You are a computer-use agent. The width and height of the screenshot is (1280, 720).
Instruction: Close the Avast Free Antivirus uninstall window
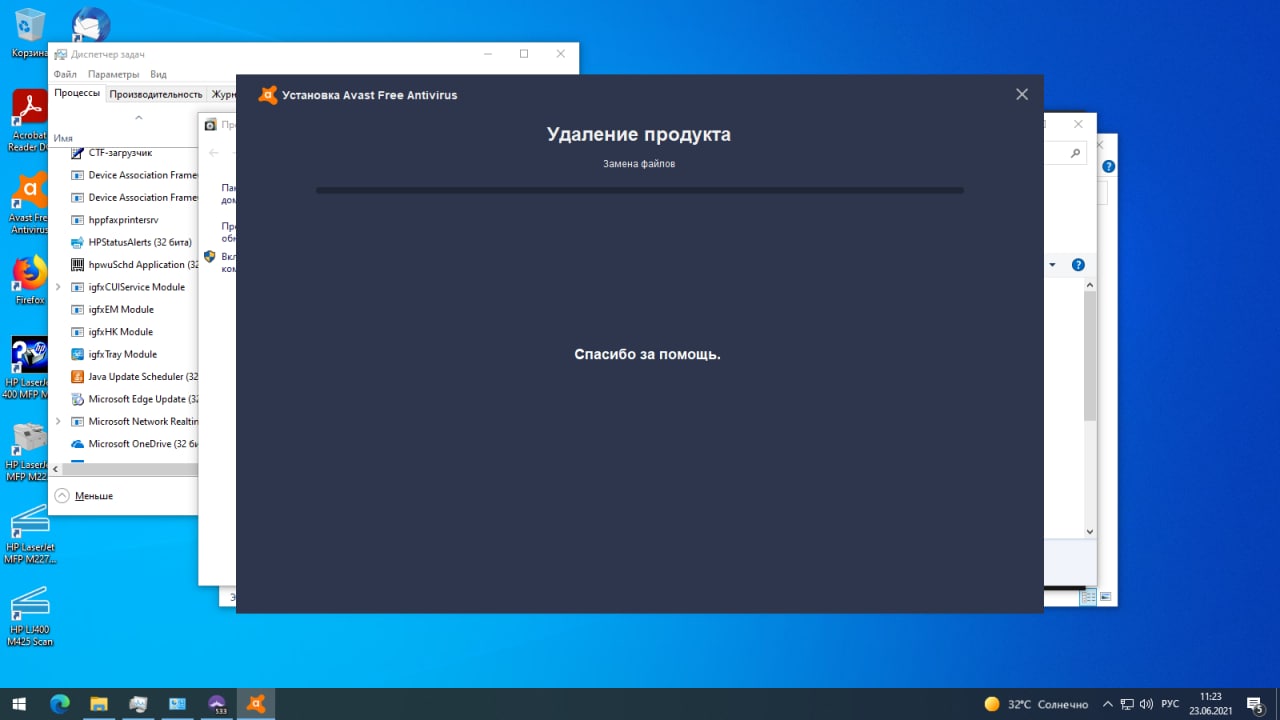(x=1021, y=94)
